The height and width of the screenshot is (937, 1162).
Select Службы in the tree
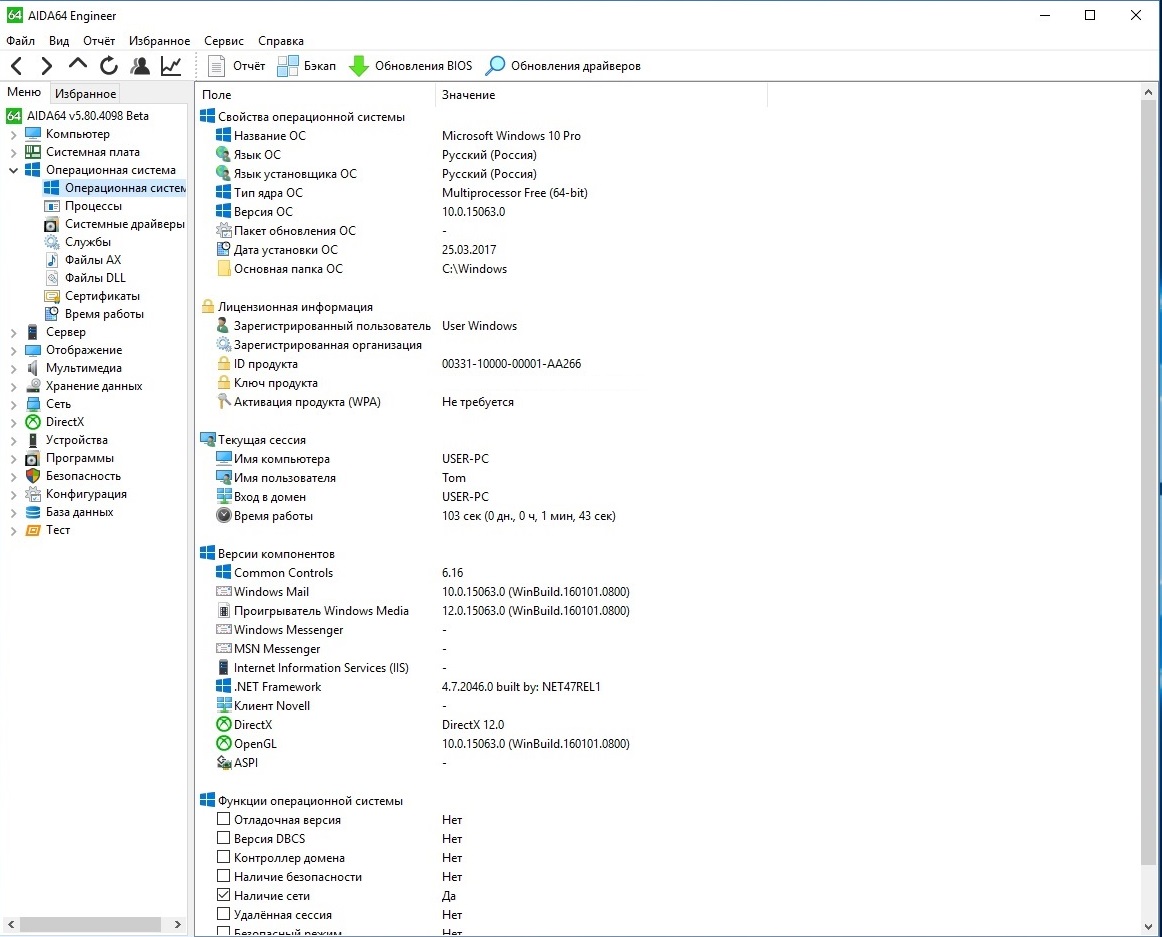click(x=87, y=242)
